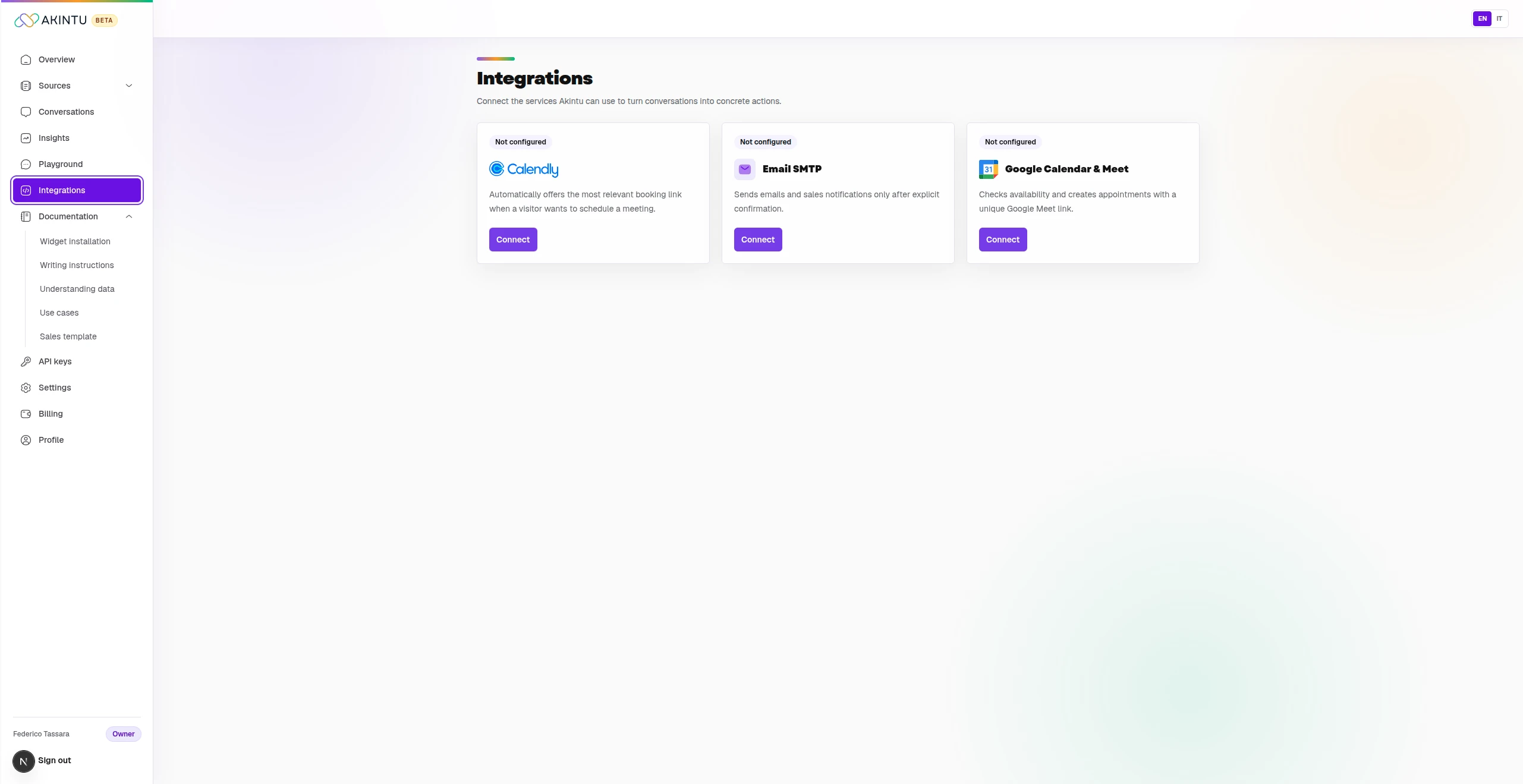Switch language to IT
Screen dimensions: 1523x784
[1499, 18]
